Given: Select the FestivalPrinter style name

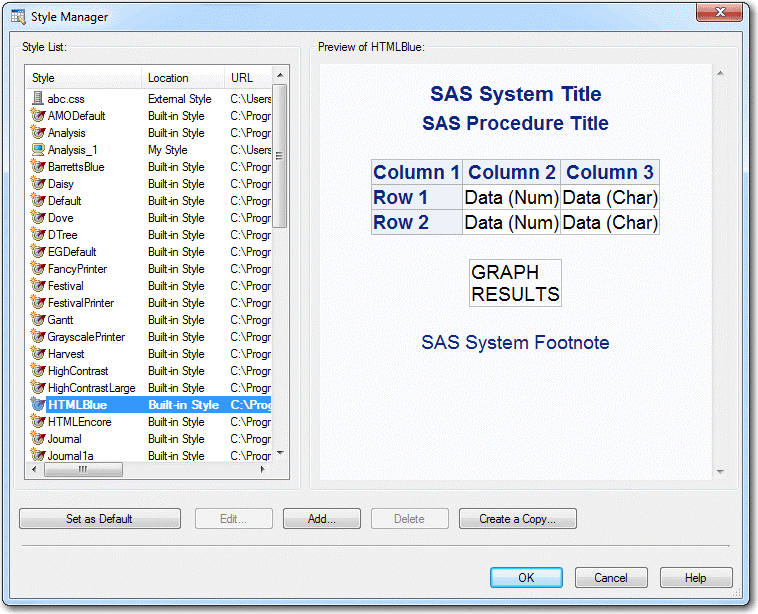Looking at the screenshot, I should (x=81, y=303).
